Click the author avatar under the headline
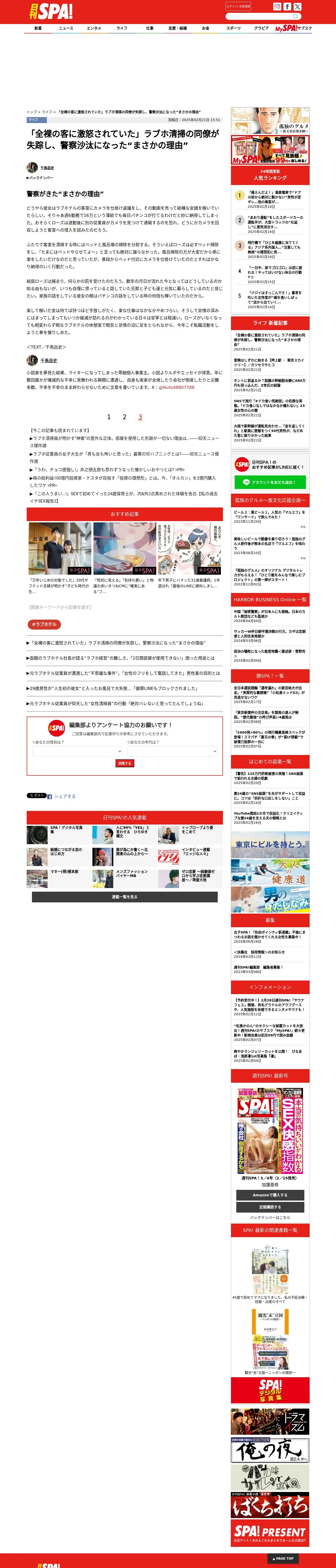The image size is (336, 1568). tap(32, 168)
